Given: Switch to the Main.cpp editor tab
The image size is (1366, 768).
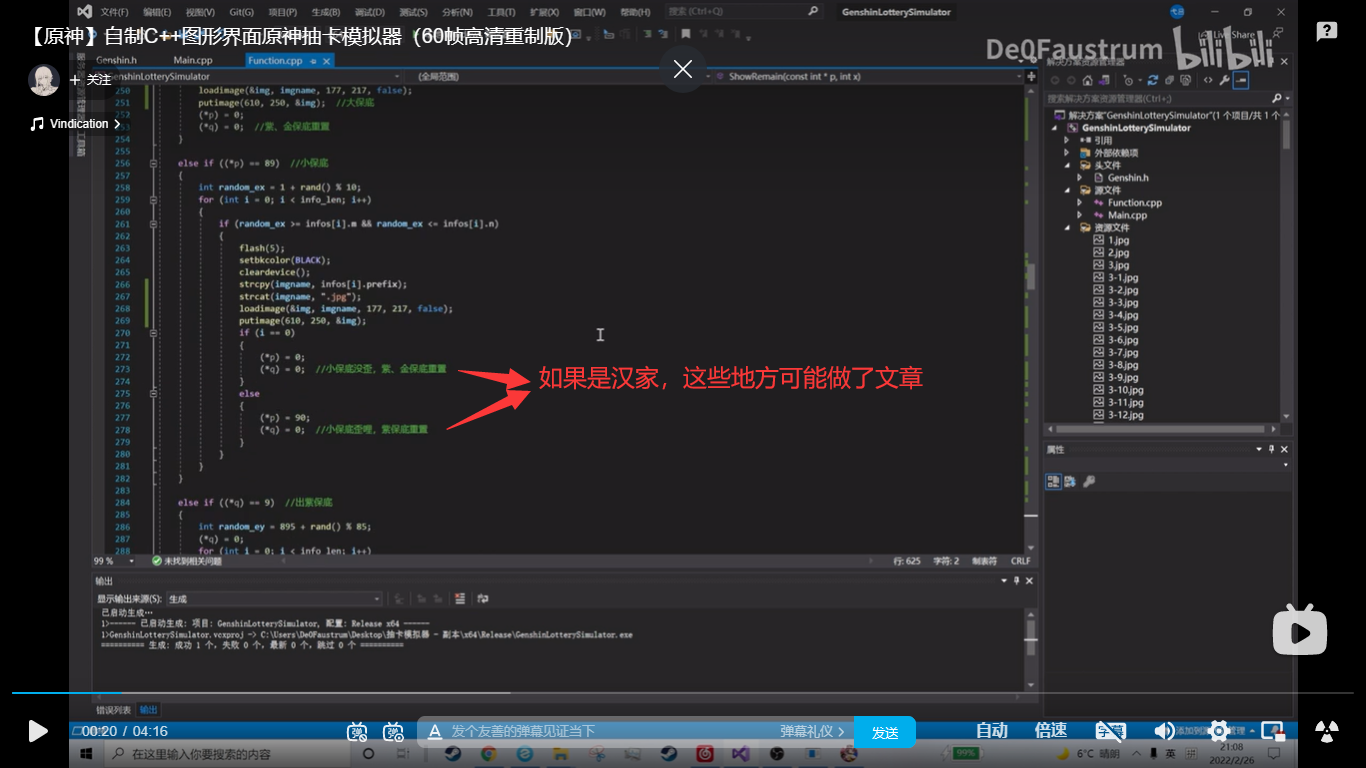Looking at the screenshot, I should tap(193, 61).
